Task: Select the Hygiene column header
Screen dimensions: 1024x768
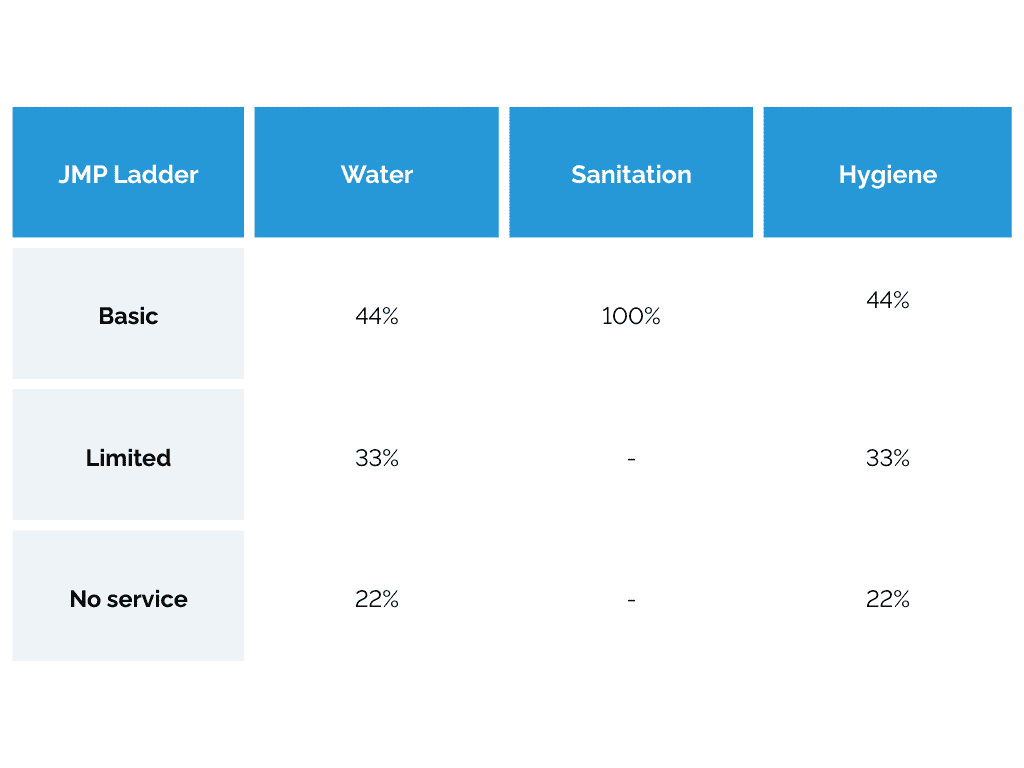Action: (x=887, y=172)
